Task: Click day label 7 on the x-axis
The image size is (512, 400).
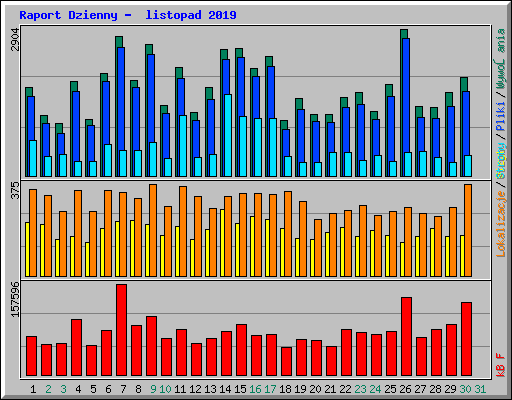Action: tap(123, 389)
